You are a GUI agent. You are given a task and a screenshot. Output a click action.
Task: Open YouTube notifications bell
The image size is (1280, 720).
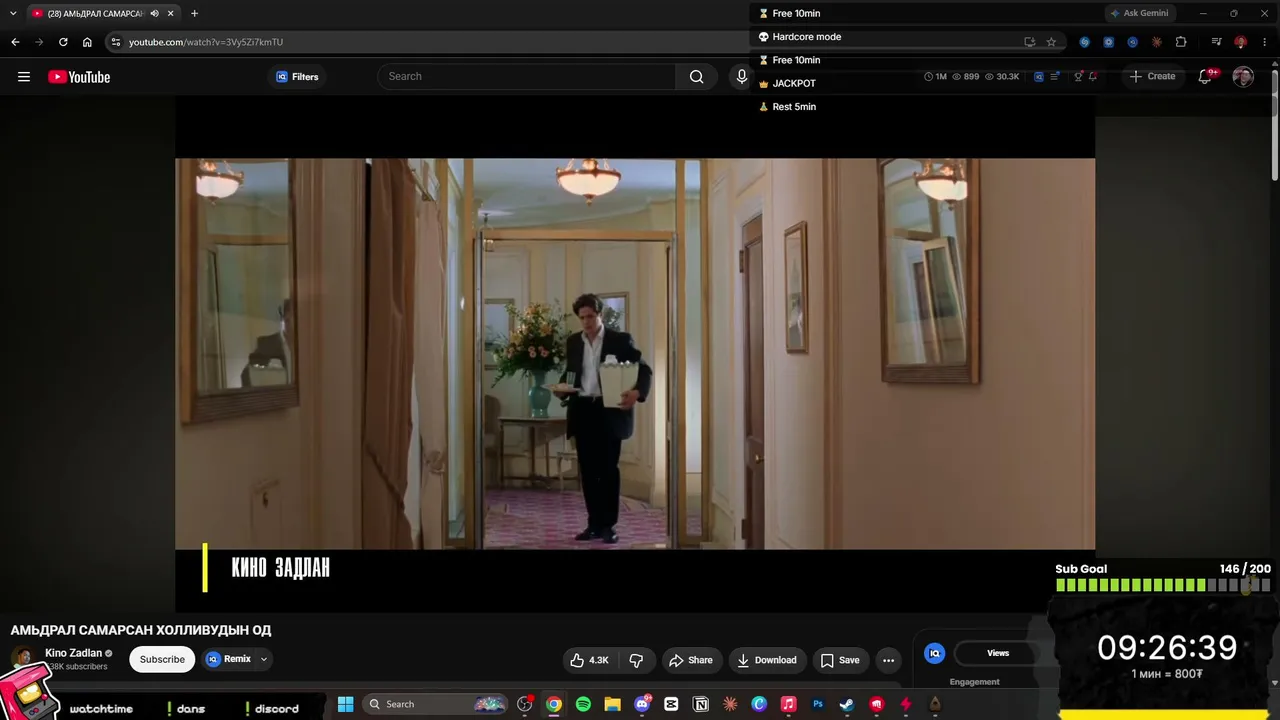click(1205, 77)
